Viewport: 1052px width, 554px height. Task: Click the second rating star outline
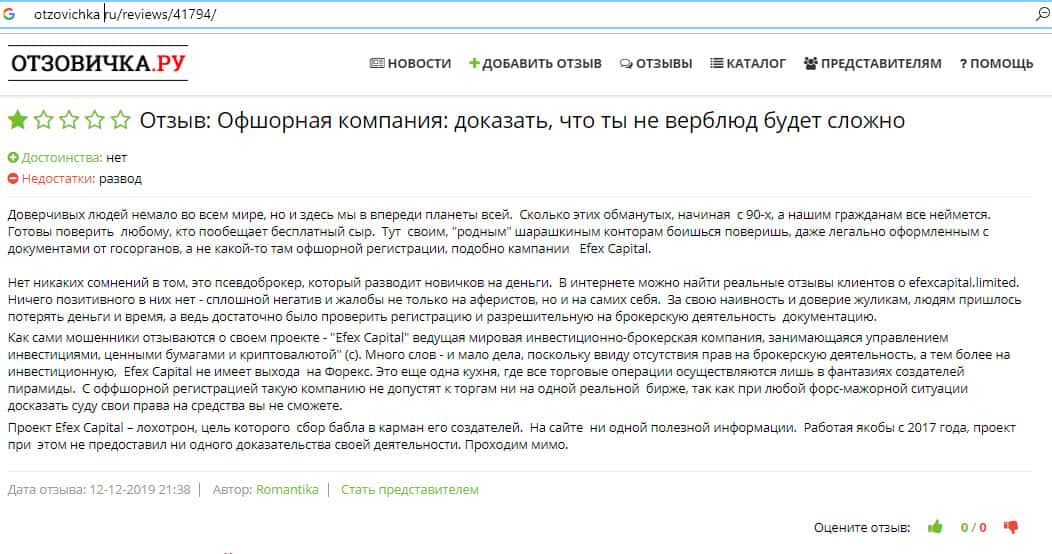click(x=44, y=120)
